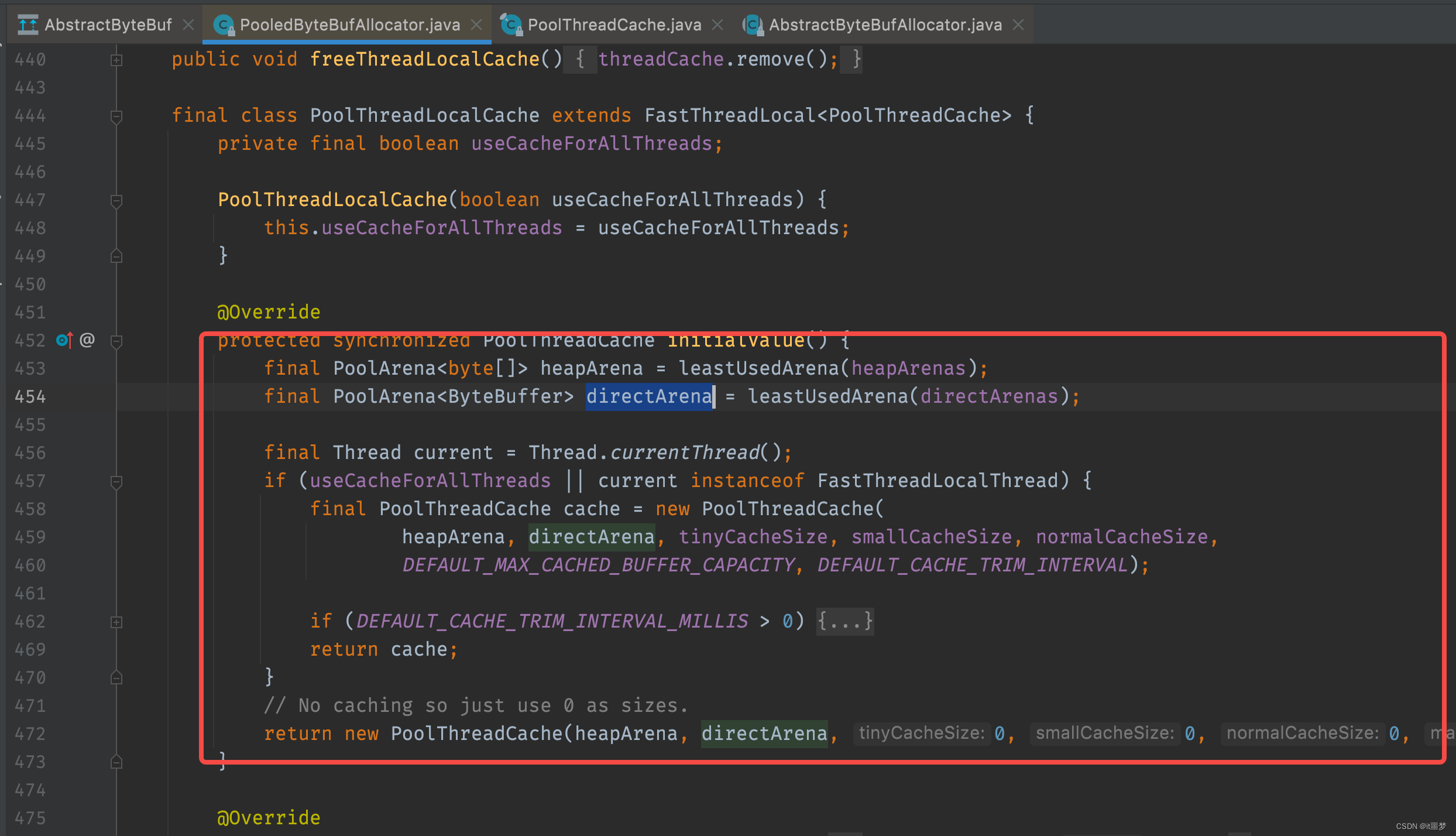Expand the collapsed {...} code on line 462
The image size is (1456, 836).
(x=845, y=621)
